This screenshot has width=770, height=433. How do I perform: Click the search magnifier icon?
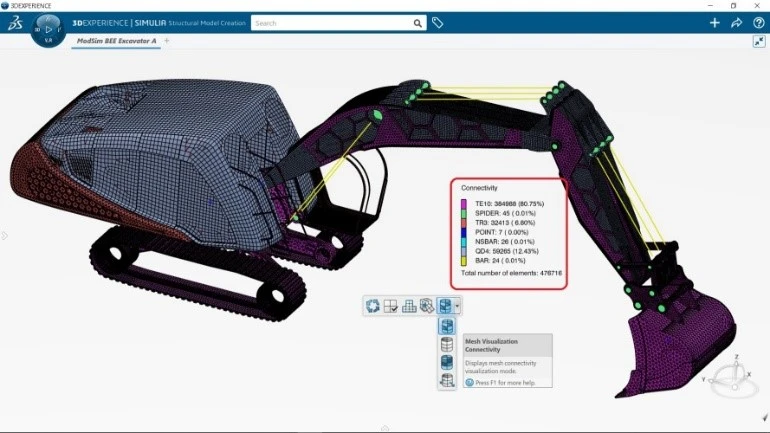coord(418,23)
